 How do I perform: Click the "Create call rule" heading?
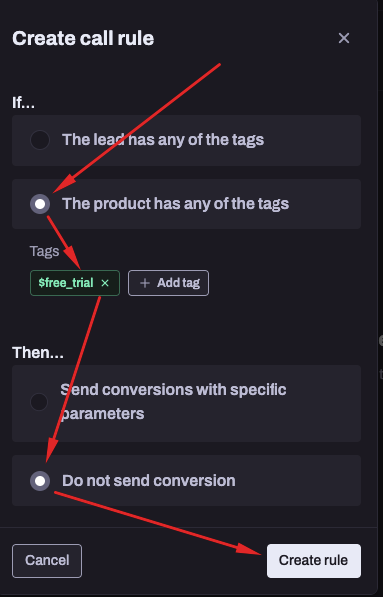coord(83,38)
